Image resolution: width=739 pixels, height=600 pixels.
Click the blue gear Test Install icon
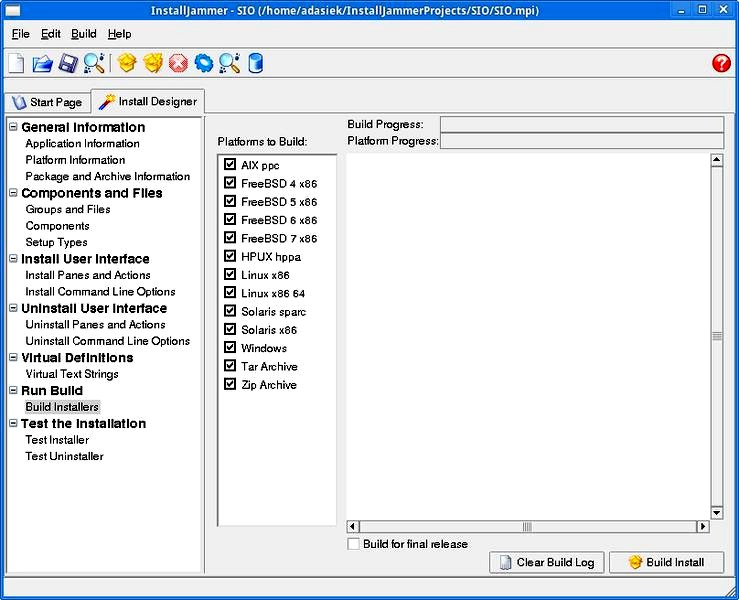tap(204, 63)
